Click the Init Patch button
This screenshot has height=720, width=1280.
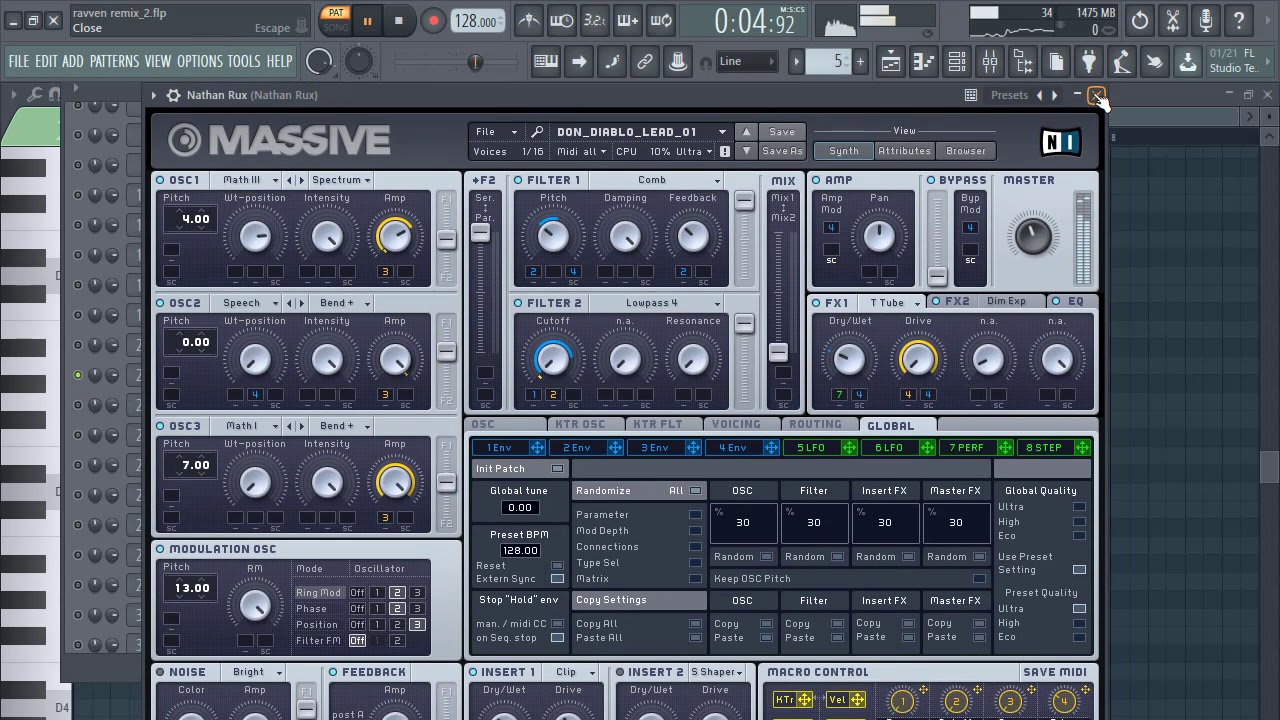[x=519, y=469]
